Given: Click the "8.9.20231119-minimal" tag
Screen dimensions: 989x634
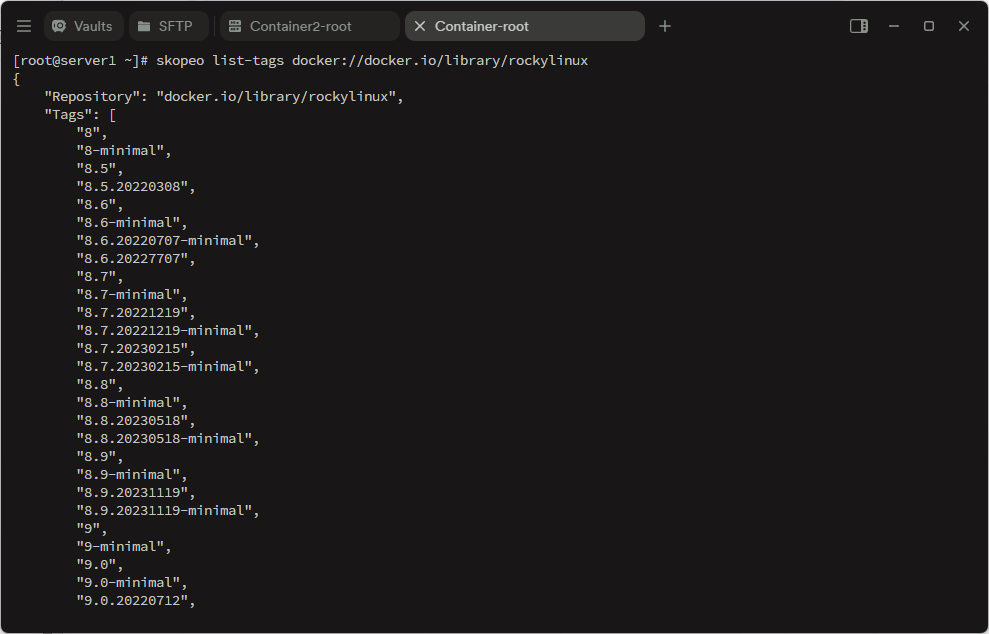Looking at the screenshot, I should tap(168, 510).
